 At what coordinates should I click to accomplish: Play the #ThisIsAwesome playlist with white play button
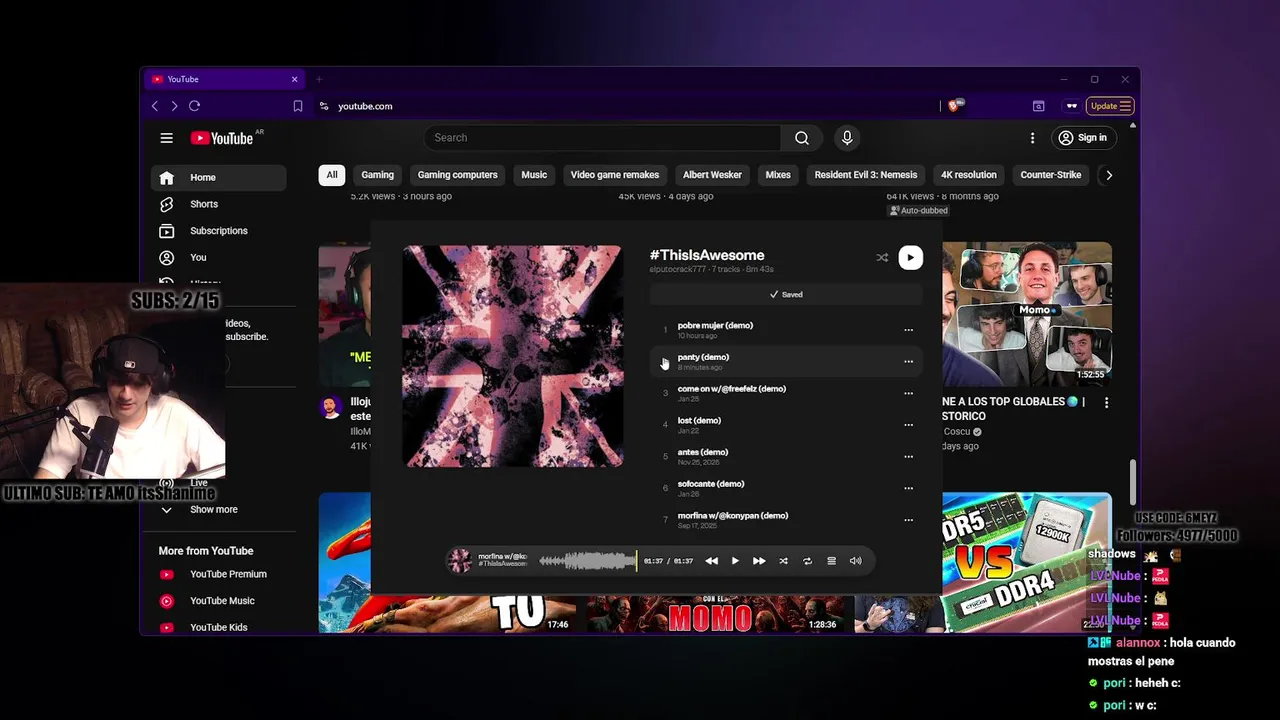point(910,258)
